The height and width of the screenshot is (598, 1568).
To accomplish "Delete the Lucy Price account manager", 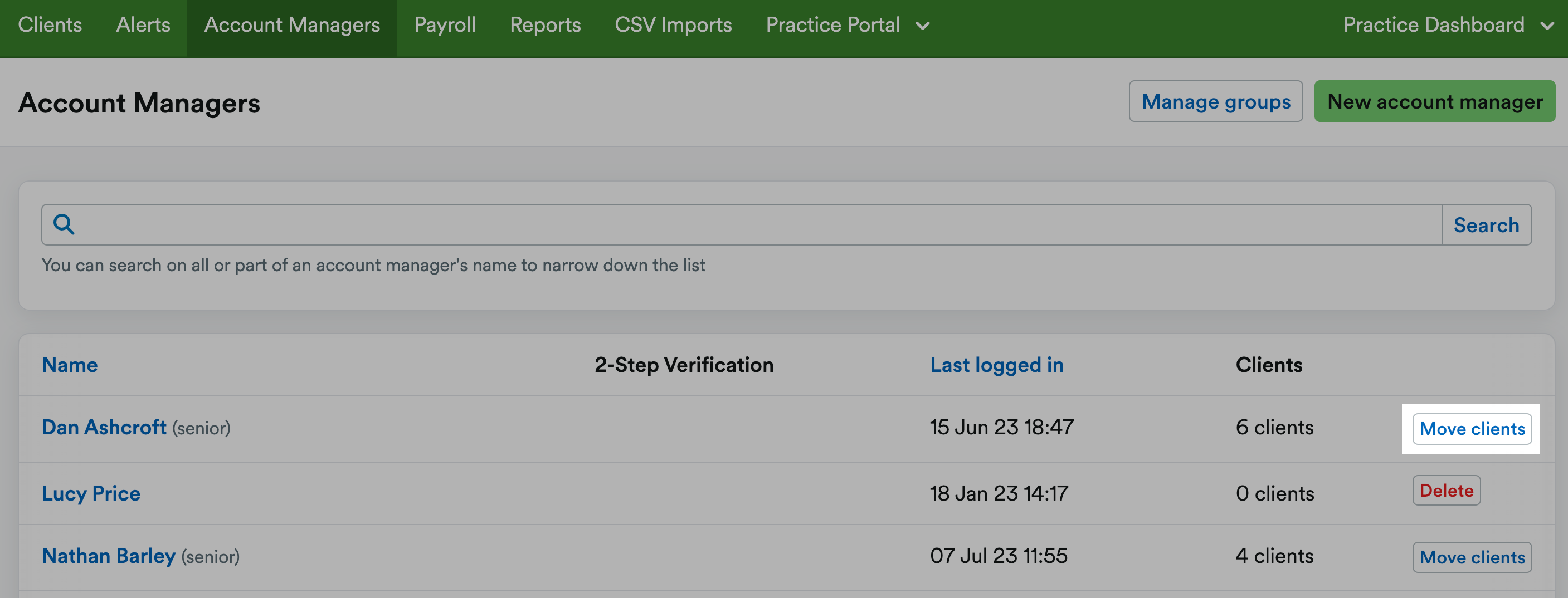I will tap(1447, 491).
